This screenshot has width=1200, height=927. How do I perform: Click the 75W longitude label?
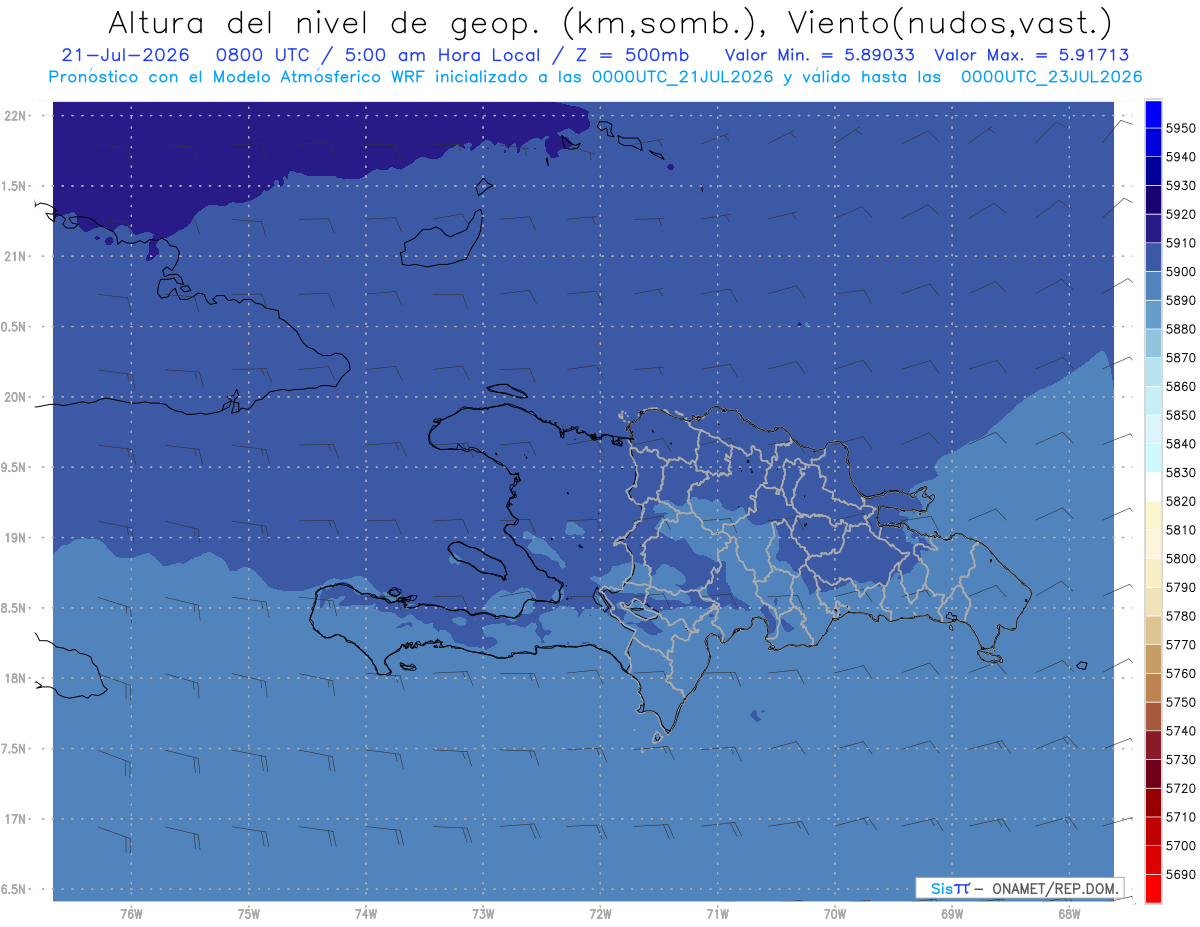tap(249, 914)
